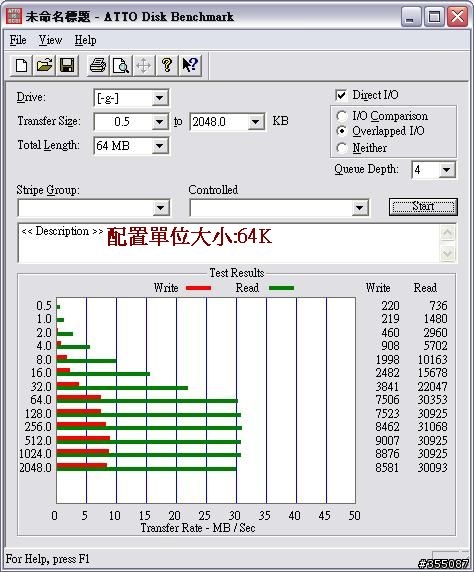Expand the Drive dropdown
The image size is (474, 572).
pos(159,98)
